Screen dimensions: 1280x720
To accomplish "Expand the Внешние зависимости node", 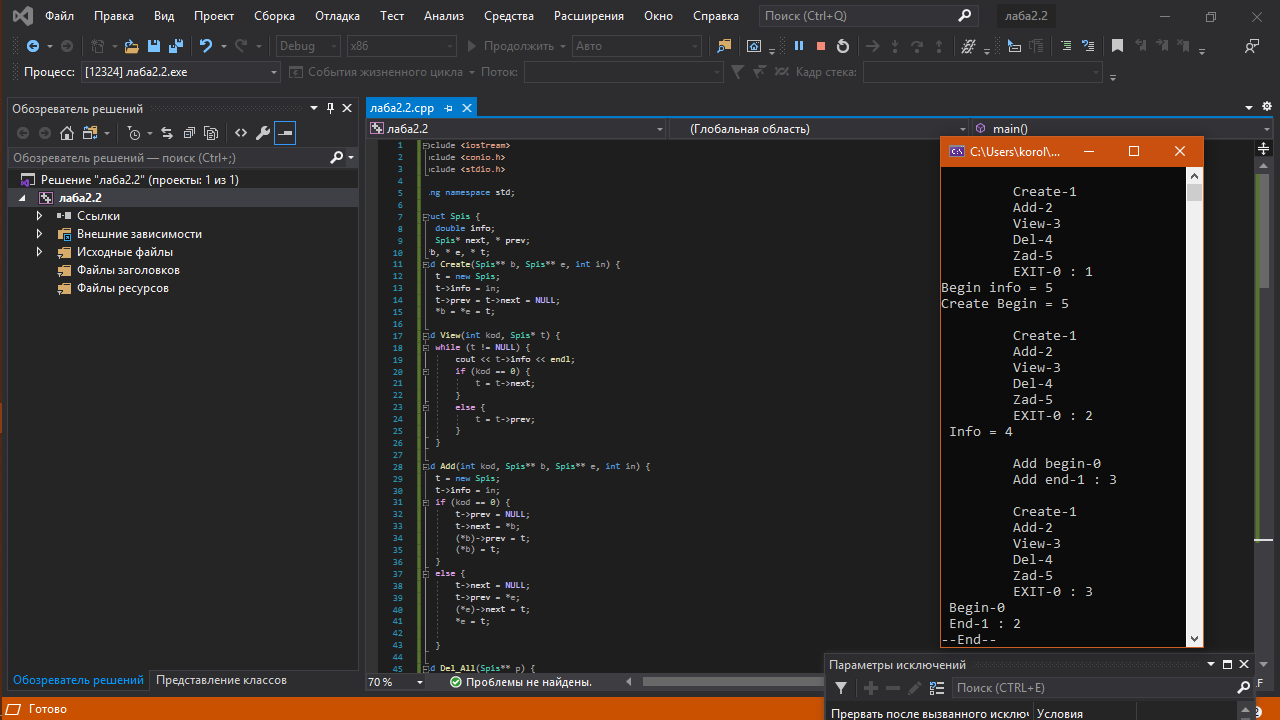I will (39, 234).
